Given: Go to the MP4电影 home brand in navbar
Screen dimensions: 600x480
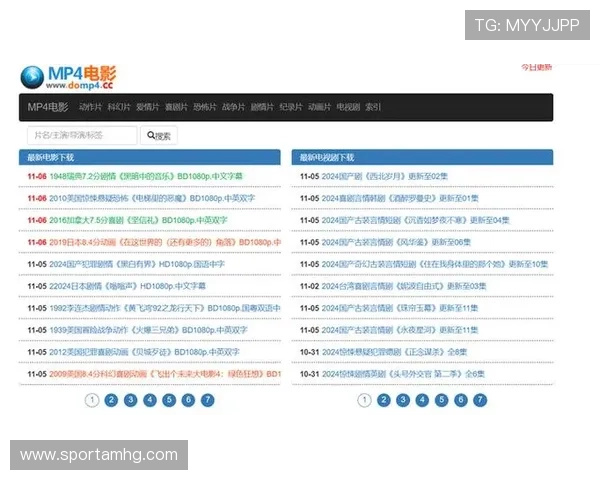Looking at the screenshot, I should point(48,107).
